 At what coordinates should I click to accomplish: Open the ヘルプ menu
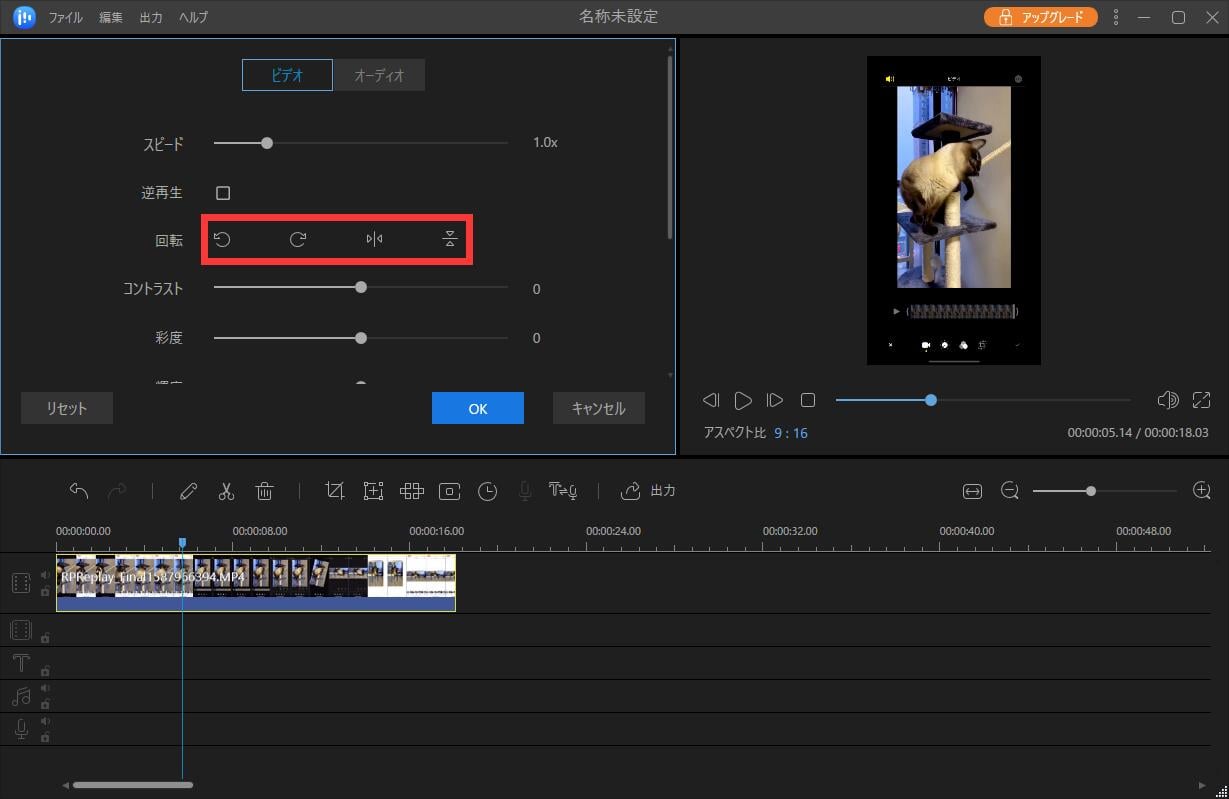tap(192, 17)
